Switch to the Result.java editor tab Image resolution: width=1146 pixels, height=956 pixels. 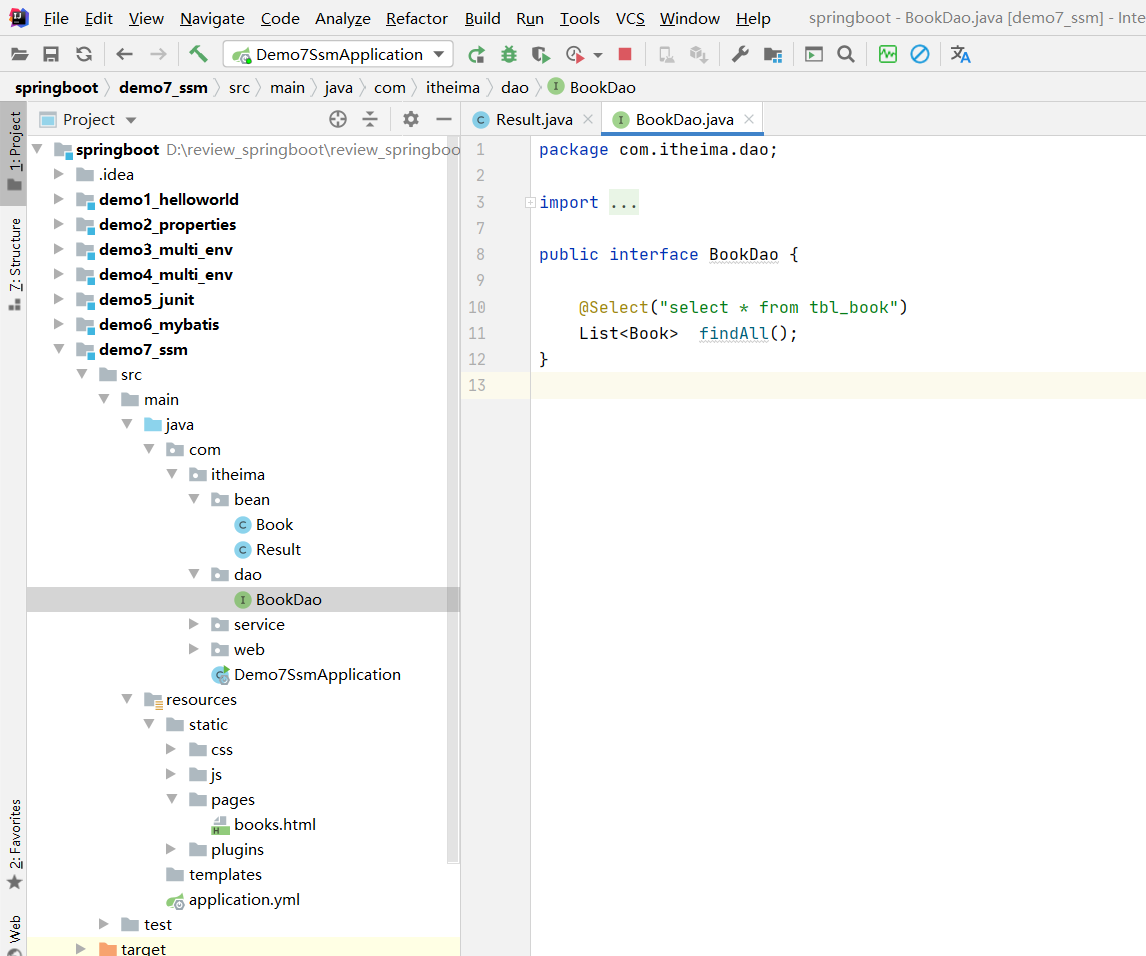click(x=533, y=119)
